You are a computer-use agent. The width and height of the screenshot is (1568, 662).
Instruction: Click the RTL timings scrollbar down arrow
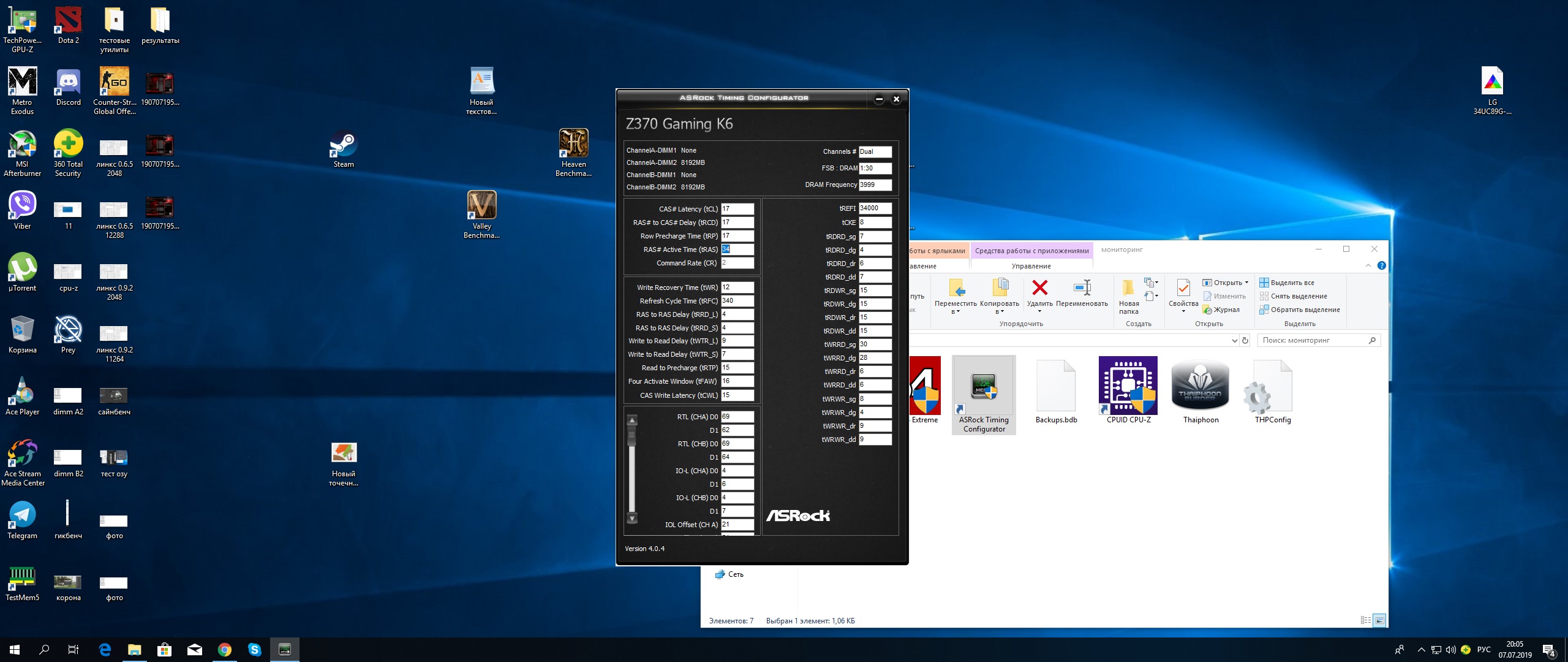point(632,519)
